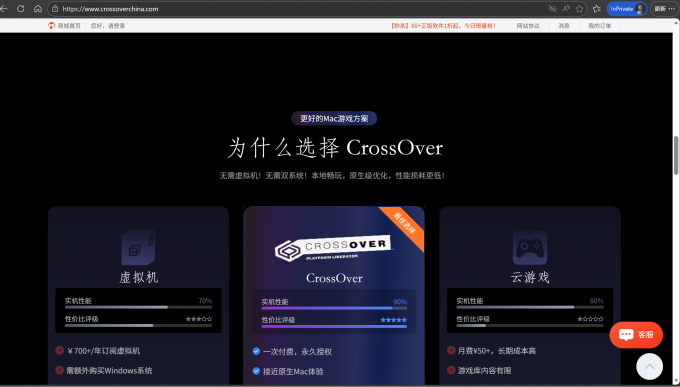Click the CrossOver five-star 性价比评级
Screen dimensions: 680x387
394,320
